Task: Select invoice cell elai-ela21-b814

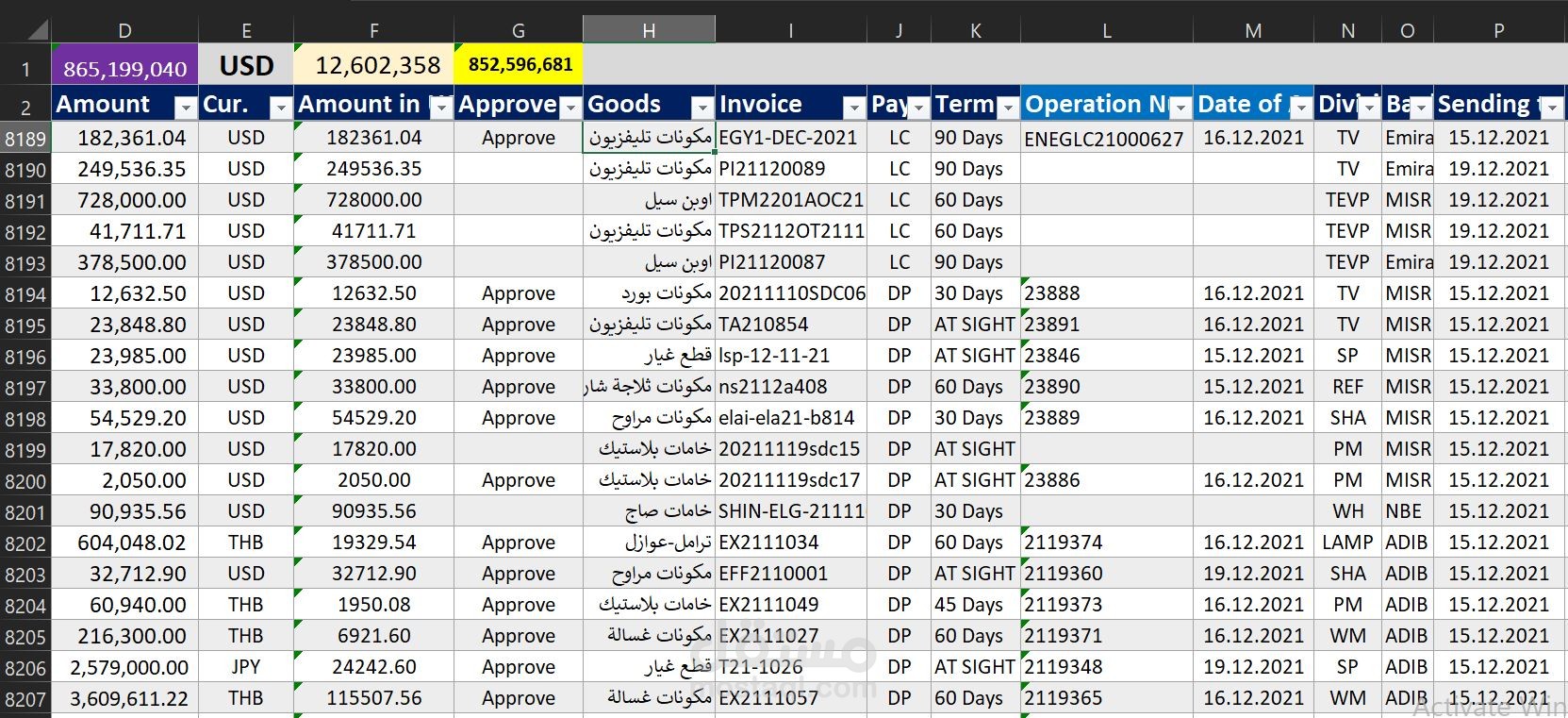Action: (790, 418)
